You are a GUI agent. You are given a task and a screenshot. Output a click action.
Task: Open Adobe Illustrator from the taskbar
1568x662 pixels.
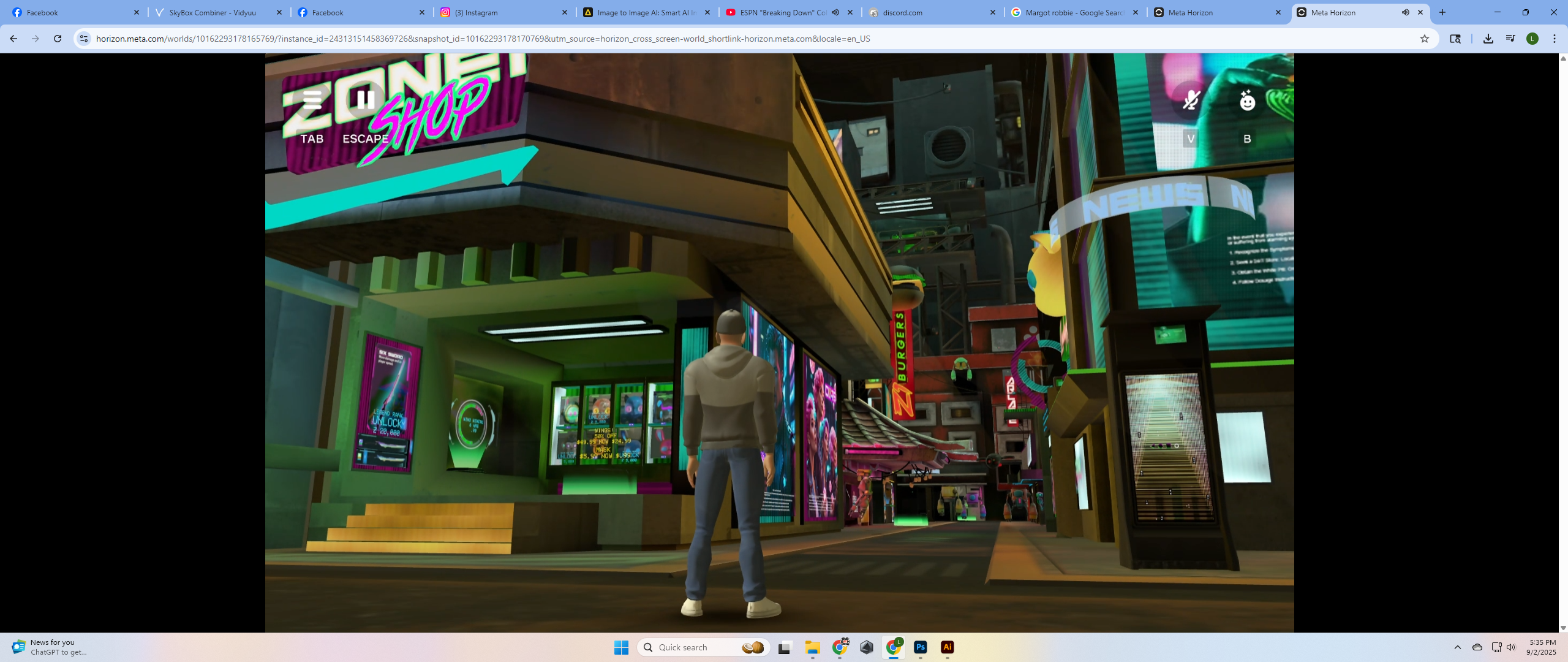coord(948,647)
